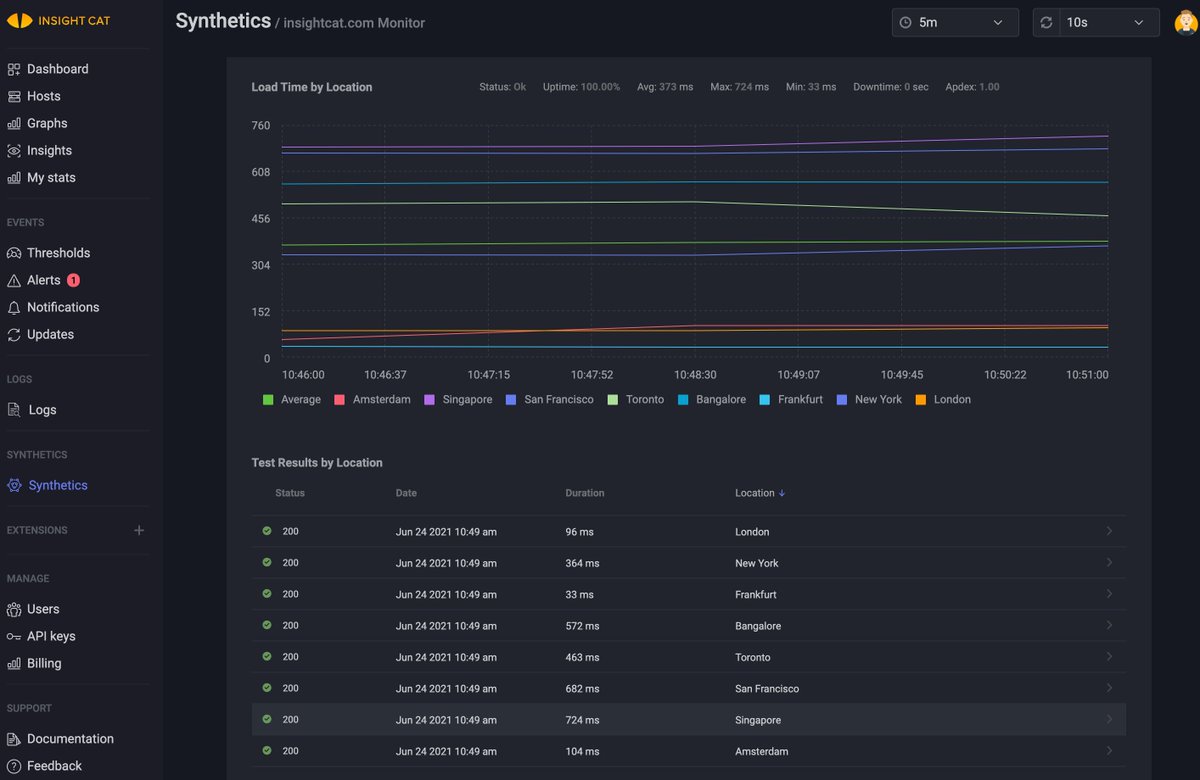This screenshot has height=780, width=1200.
Task: Open the user avatar in top bar
Action: click(1186, 22)
